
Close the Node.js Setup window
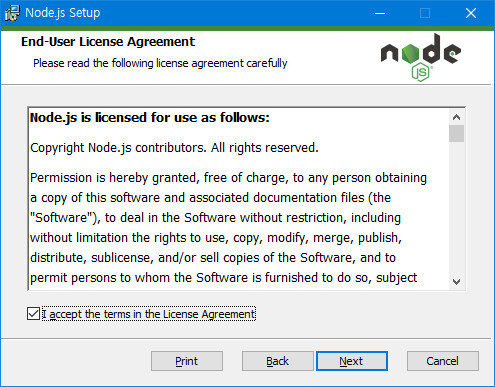tap(471, 13)
